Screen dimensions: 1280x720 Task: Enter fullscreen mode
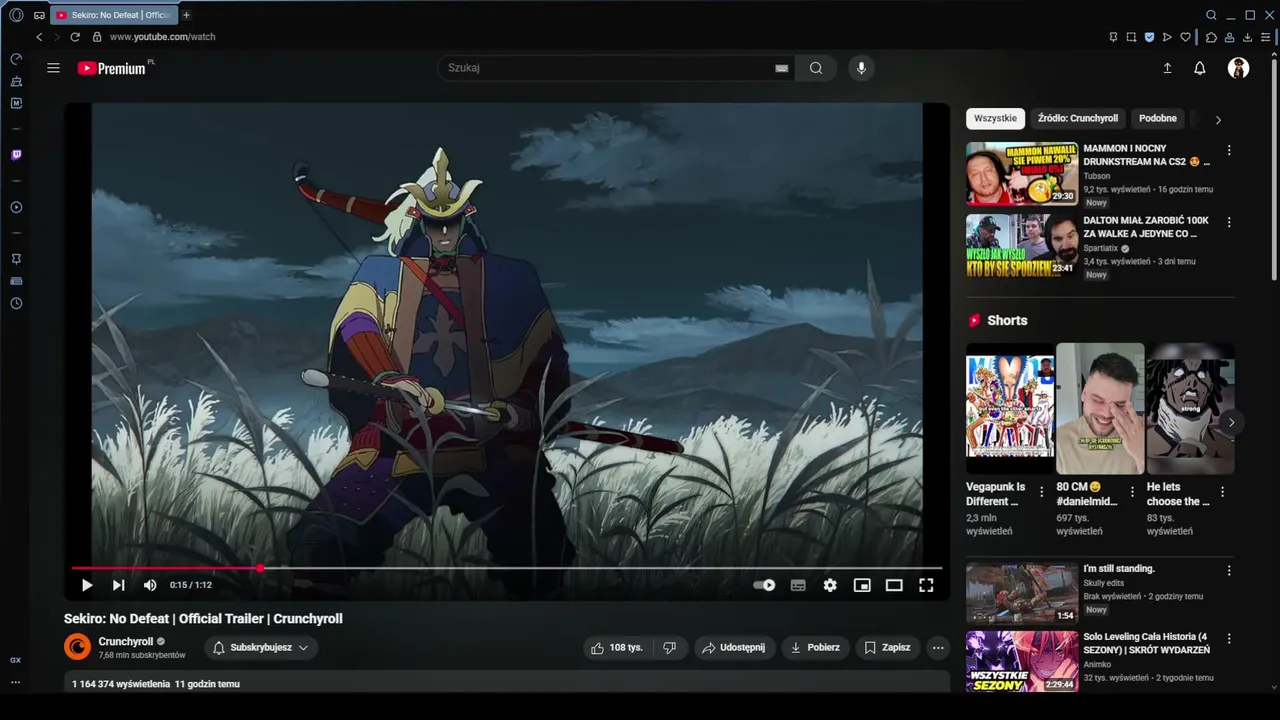click(x=926, y=585)
